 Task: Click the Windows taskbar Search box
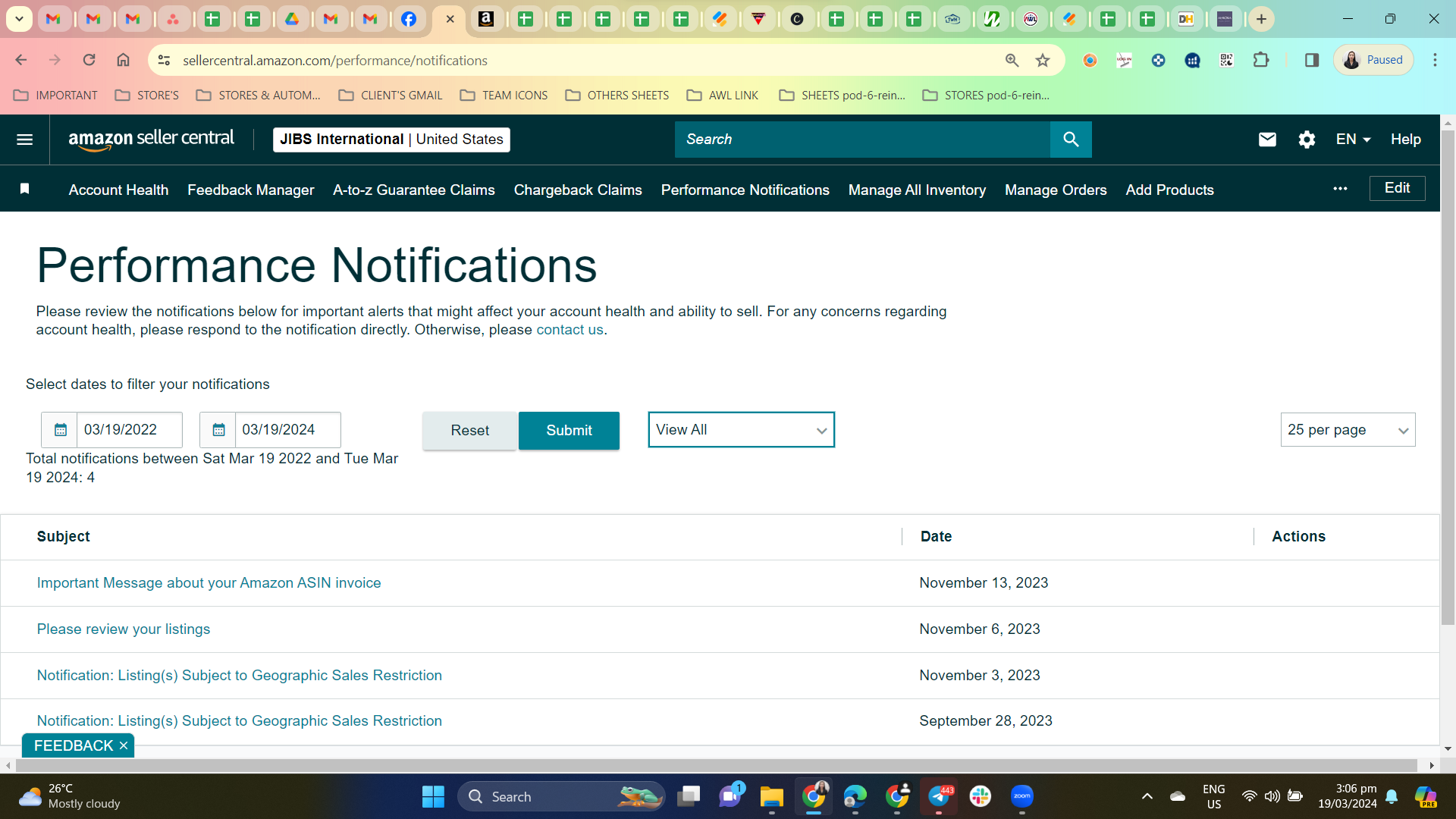pyautogui.click(x=561, y=796)
